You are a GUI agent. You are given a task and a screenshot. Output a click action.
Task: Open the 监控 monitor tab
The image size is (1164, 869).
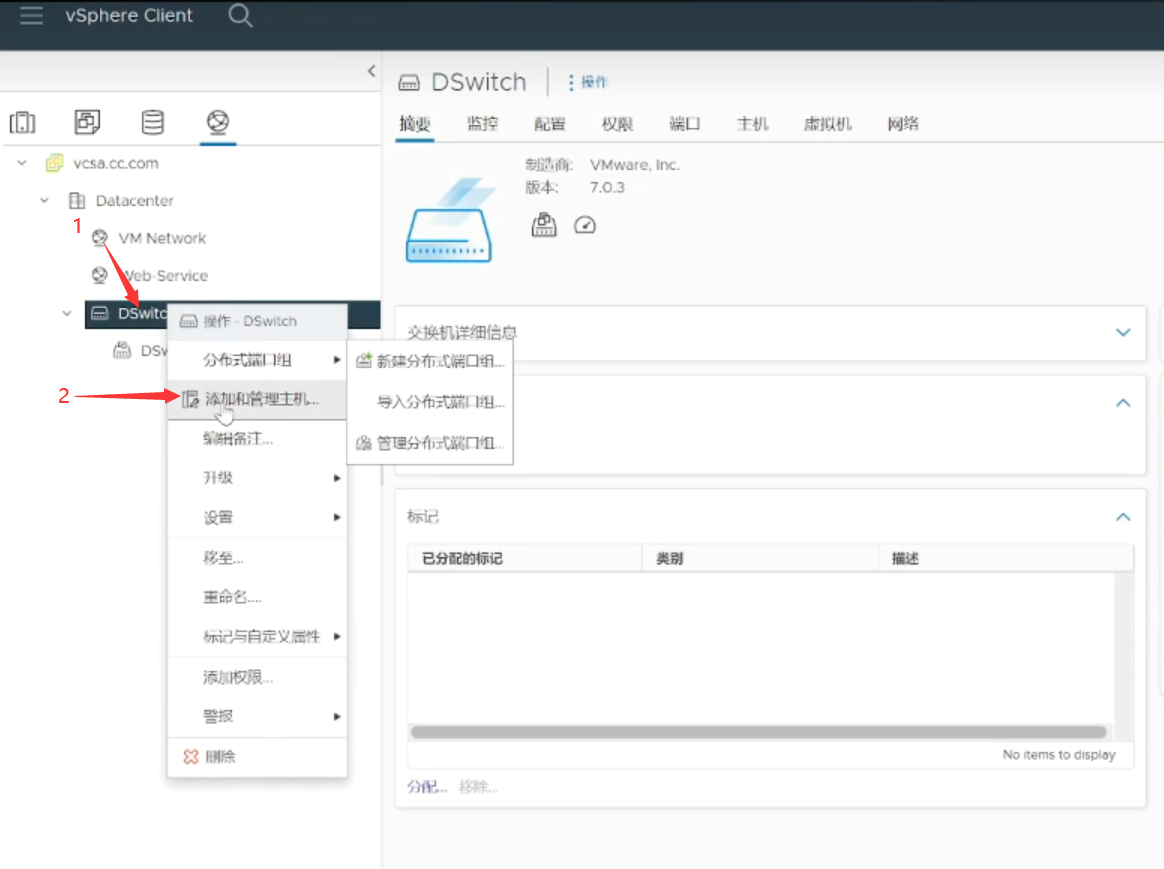click(483, 124)
